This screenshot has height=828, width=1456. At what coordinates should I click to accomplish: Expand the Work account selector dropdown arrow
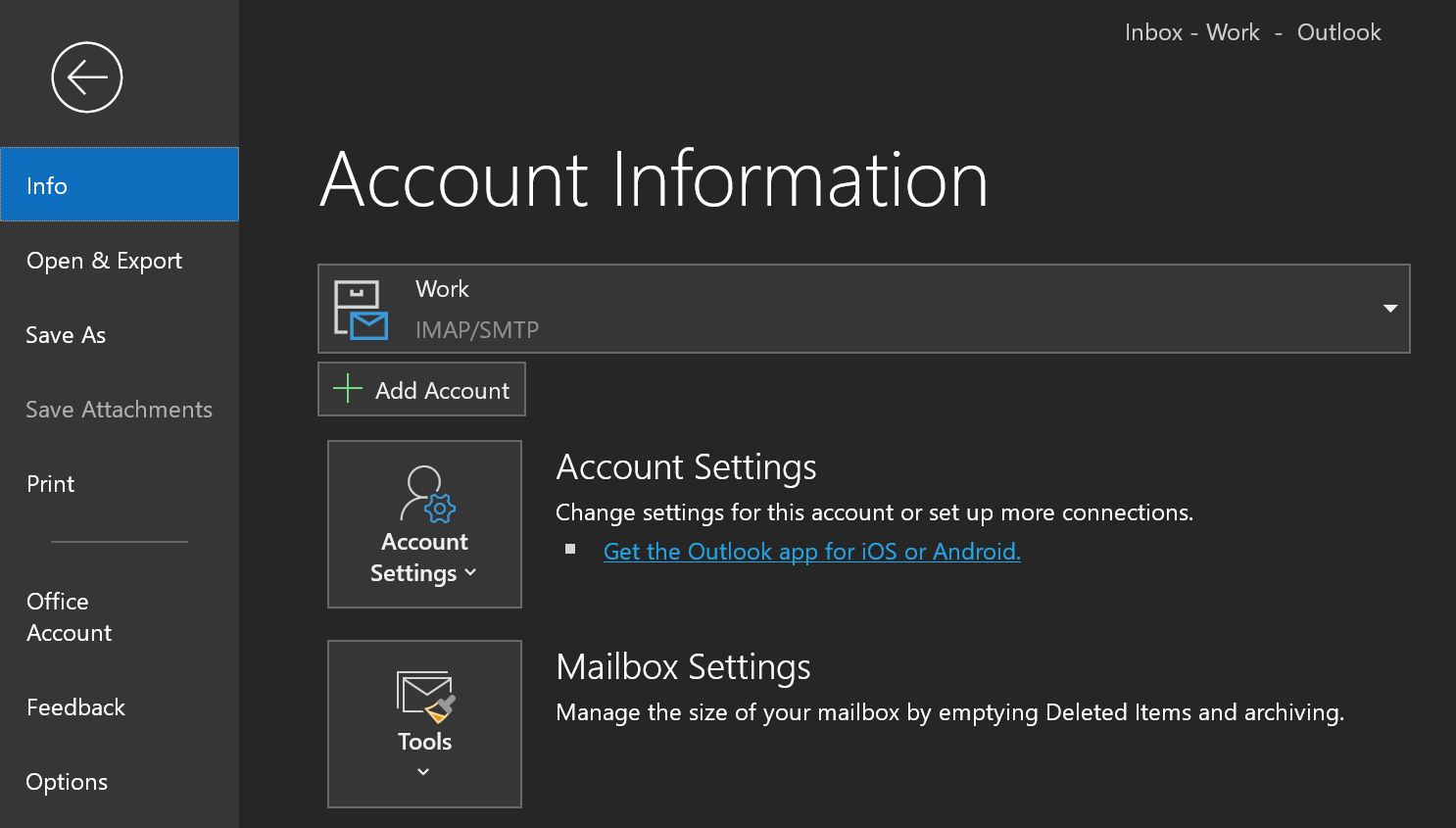(x=1389, y=309)
